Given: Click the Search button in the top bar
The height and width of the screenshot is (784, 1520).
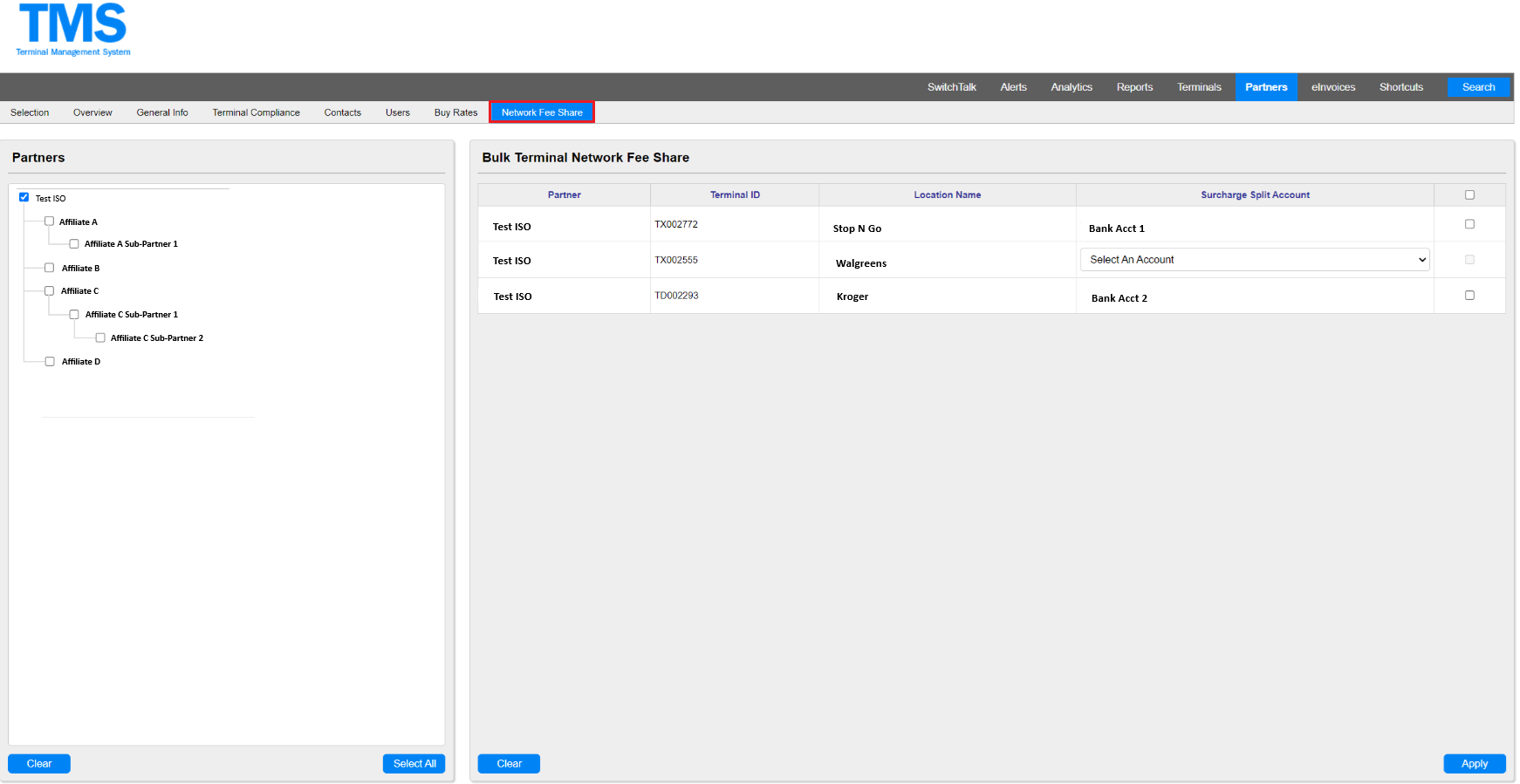Looking at the screenshot, I should pyautogui.click(x=1478, y=87).
